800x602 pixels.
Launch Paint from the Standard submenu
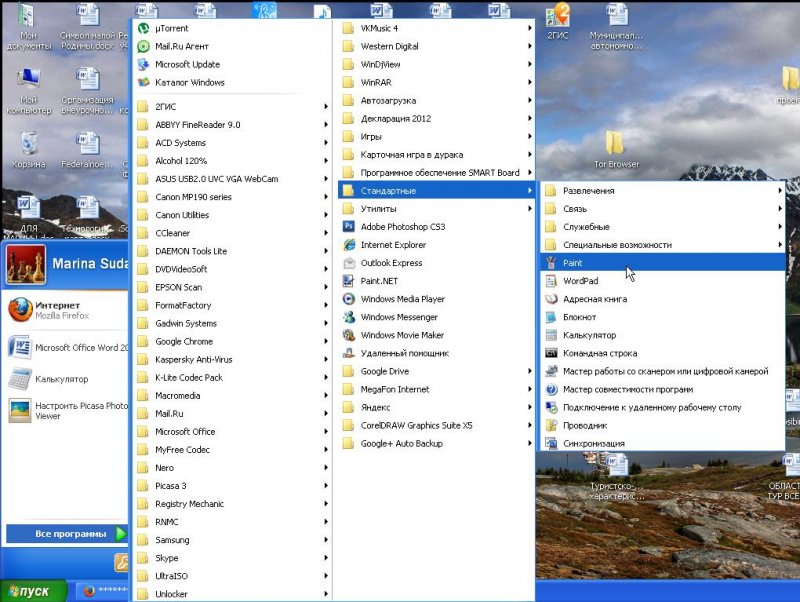[x=662, y=263]
